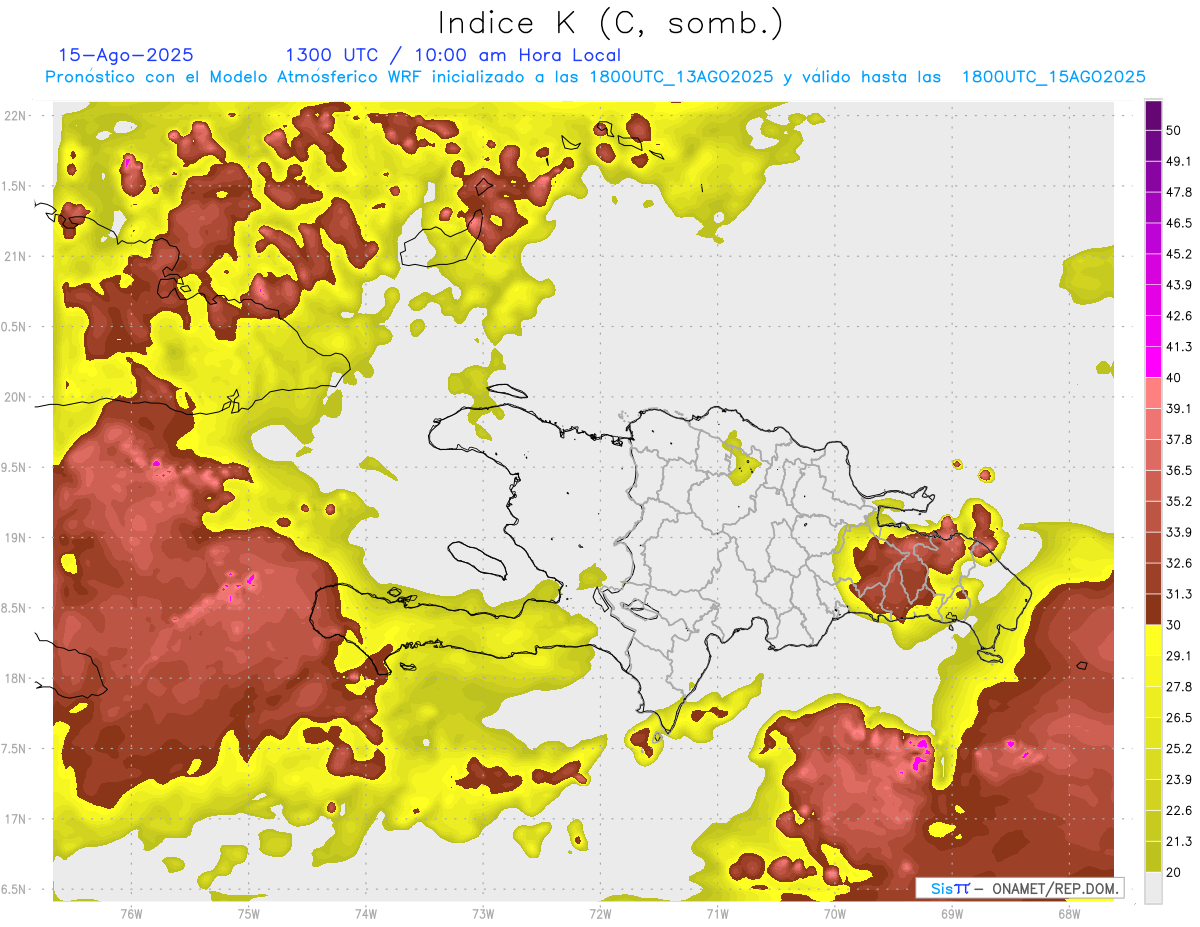This screenshot has width=1200, height=927.
Task: Click the '21N' latitude label
Action: pos(15,257)
